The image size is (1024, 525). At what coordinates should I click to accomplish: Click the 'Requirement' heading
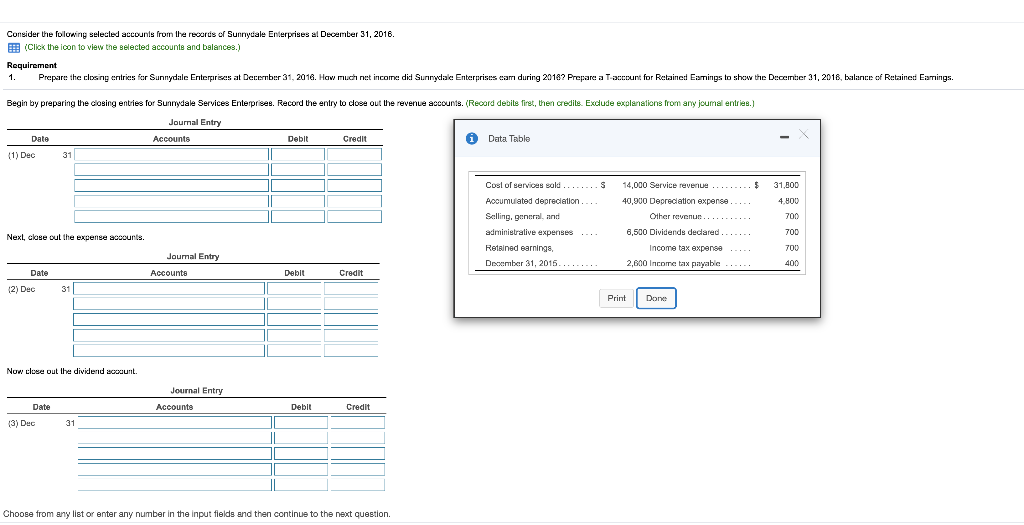point(31,65)
